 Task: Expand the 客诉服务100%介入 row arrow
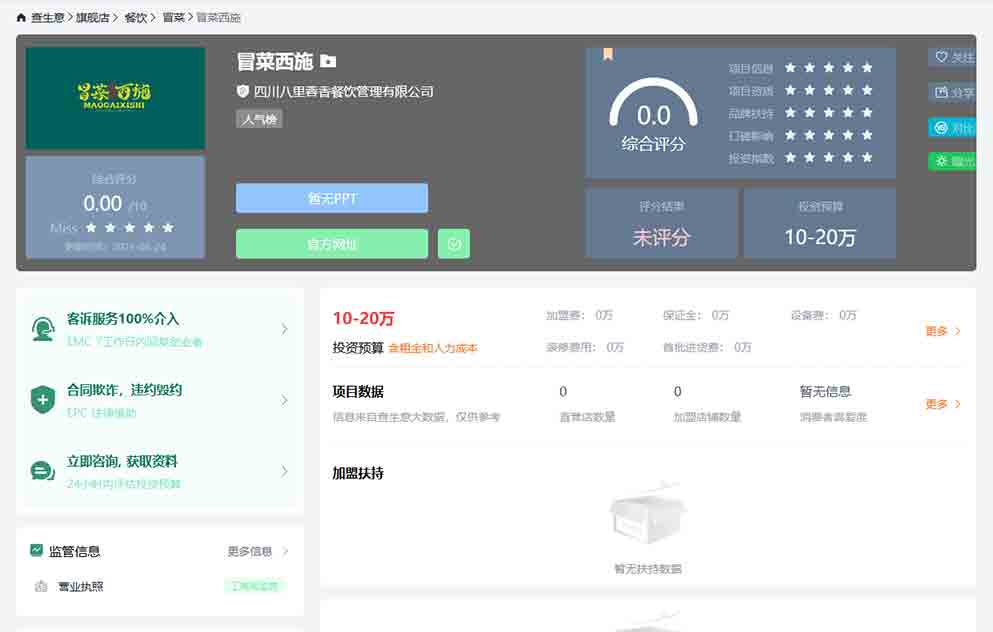pyautogui.click(x=284, y=329)
